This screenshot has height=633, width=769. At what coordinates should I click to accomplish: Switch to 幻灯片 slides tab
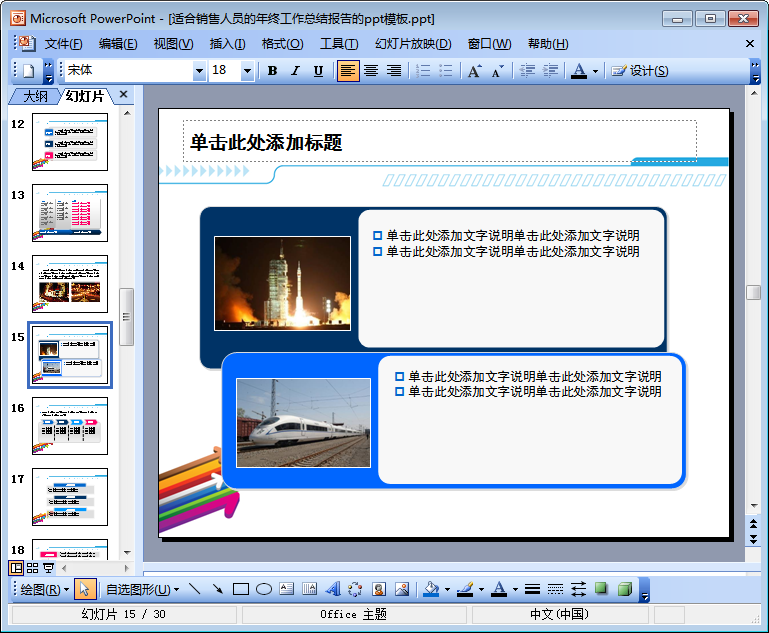click(x=84, y=96)
